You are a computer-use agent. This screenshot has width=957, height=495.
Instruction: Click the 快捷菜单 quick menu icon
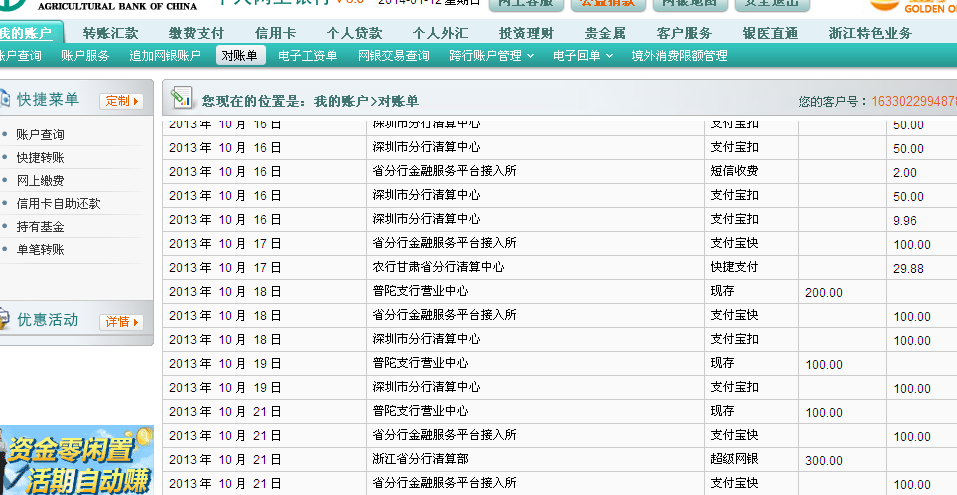5,99
